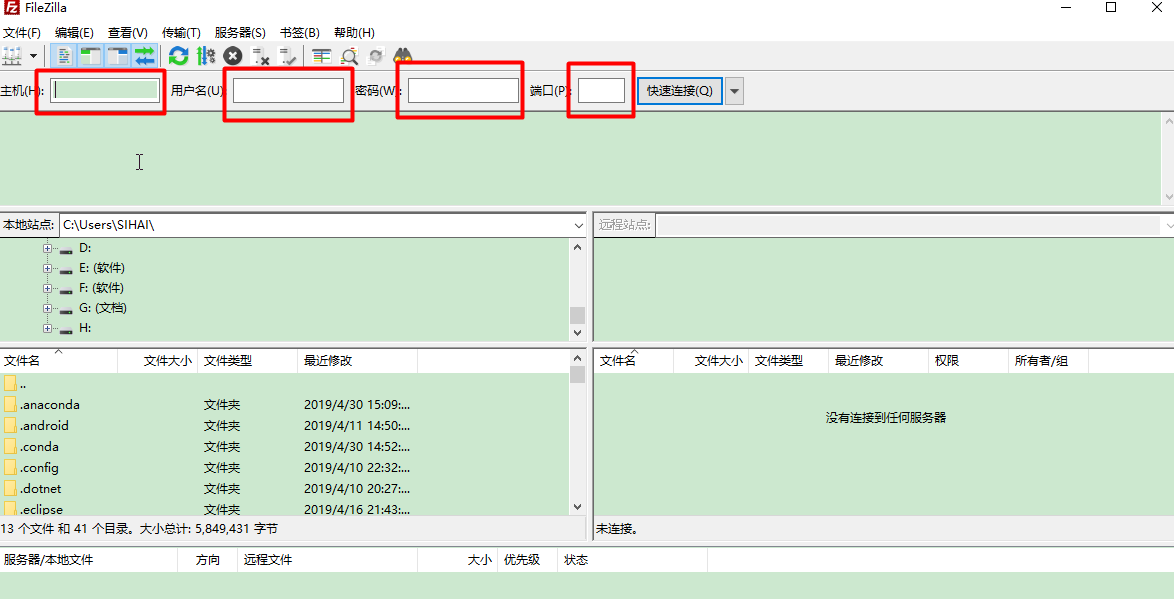Toggle transfer queue display
The image size is (1174, 599).
(145, 55)
